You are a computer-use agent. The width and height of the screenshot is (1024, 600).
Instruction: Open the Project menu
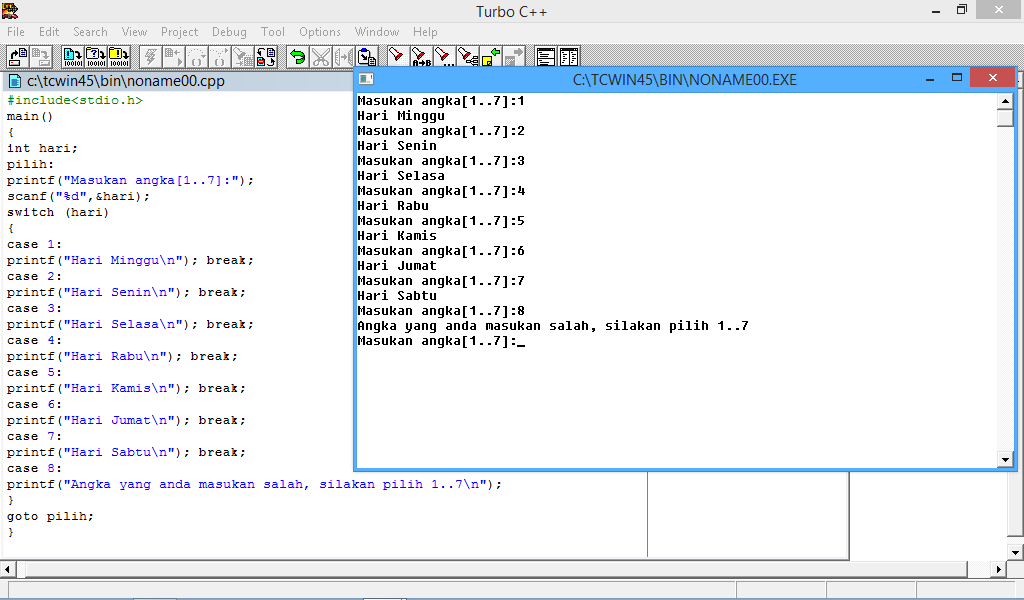pyautogui.click(x=179, y=32)
